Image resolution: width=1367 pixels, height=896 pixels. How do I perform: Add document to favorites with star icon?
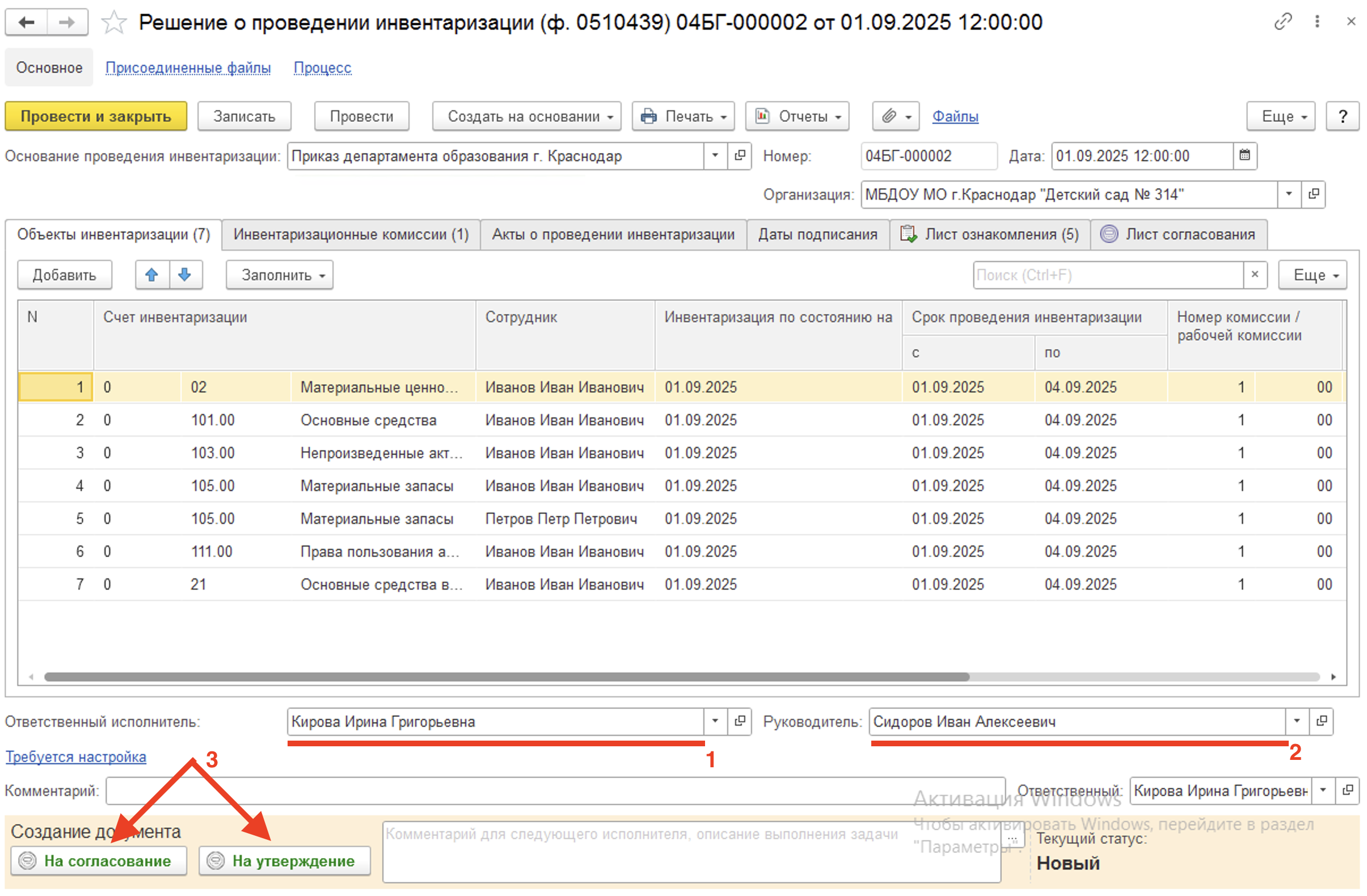[x=113, y=23]
